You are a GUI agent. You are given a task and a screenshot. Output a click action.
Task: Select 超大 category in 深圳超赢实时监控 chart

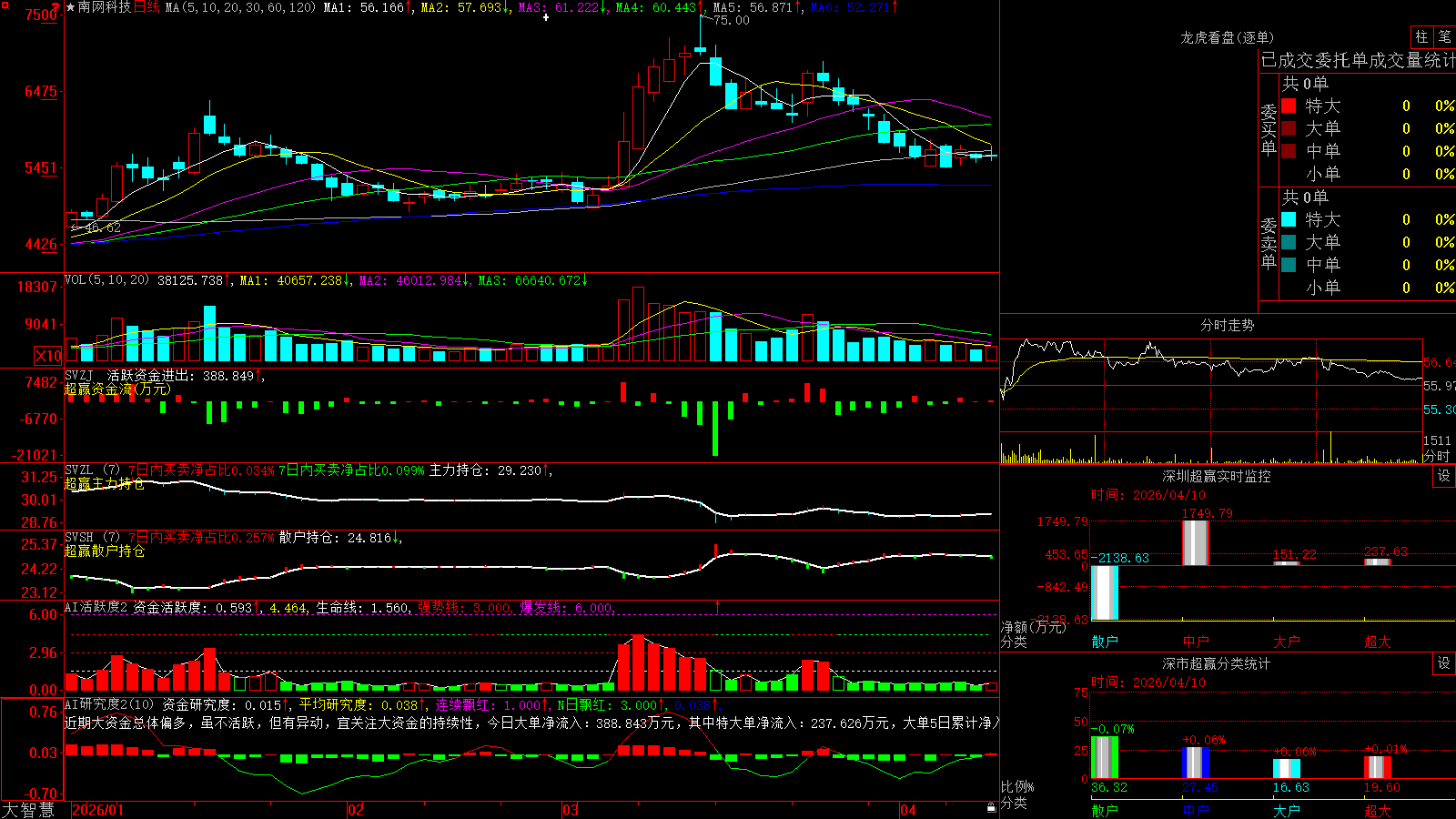click(x=1378, y=642)
